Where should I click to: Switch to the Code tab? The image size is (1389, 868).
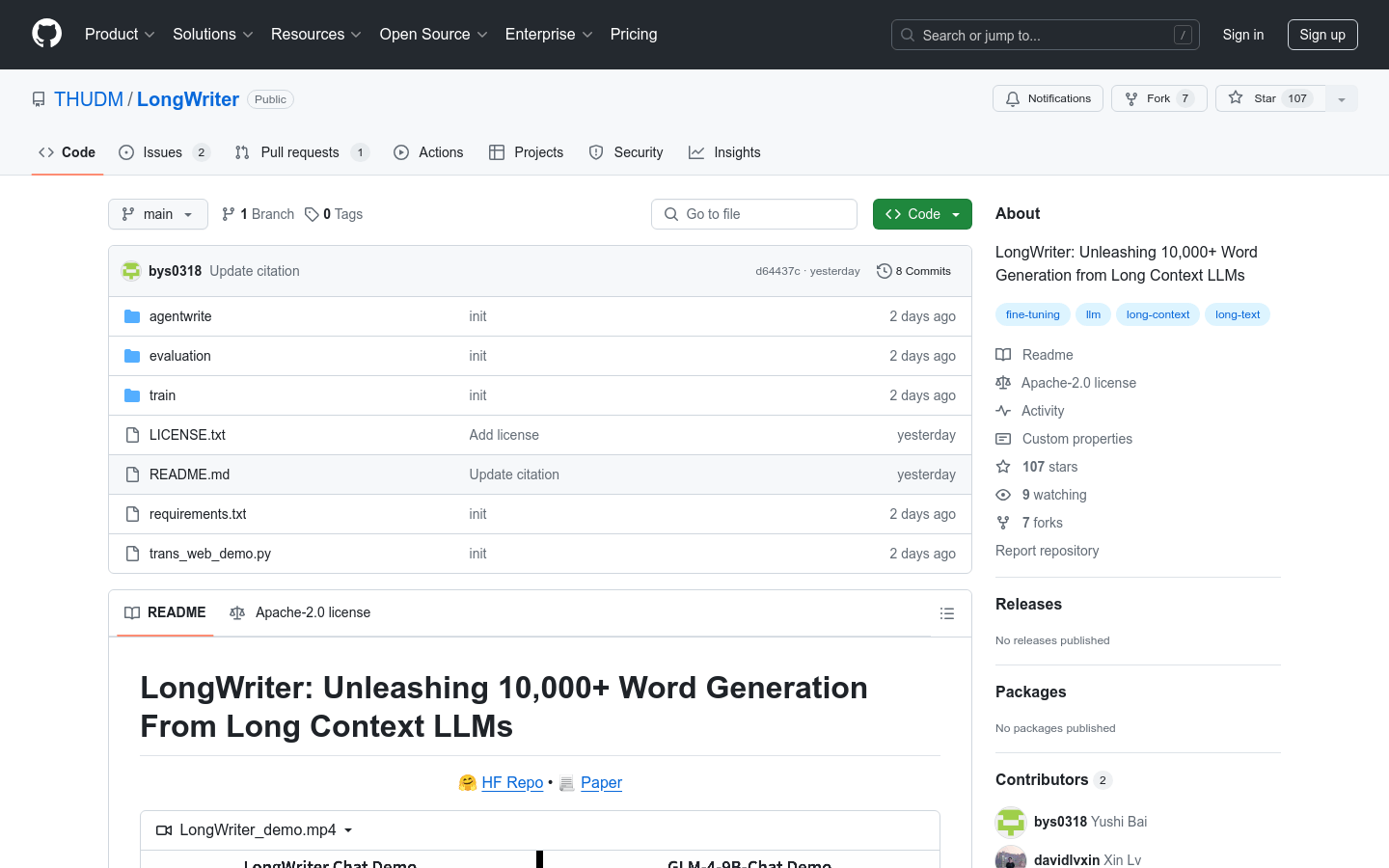tap(67, 152)
